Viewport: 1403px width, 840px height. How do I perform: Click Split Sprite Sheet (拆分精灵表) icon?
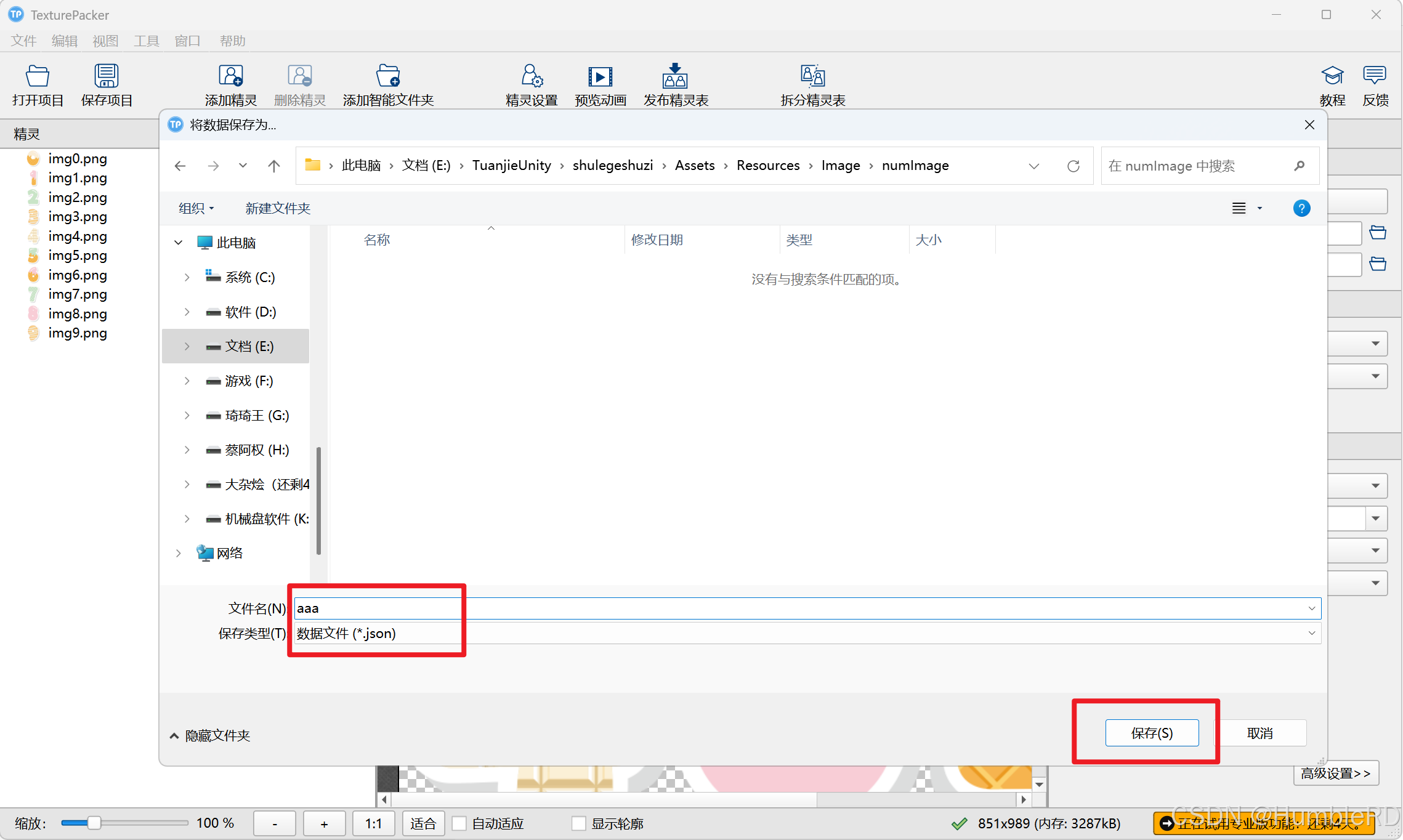point(812,77)
